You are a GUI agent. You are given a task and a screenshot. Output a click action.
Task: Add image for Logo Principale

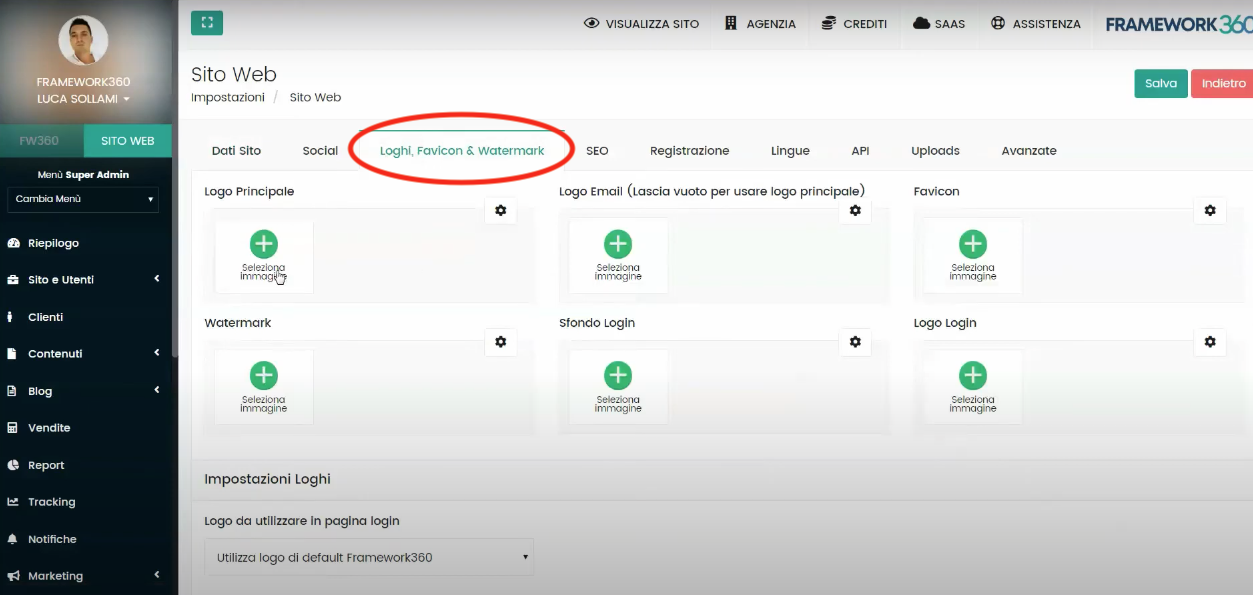click(264, 256)
